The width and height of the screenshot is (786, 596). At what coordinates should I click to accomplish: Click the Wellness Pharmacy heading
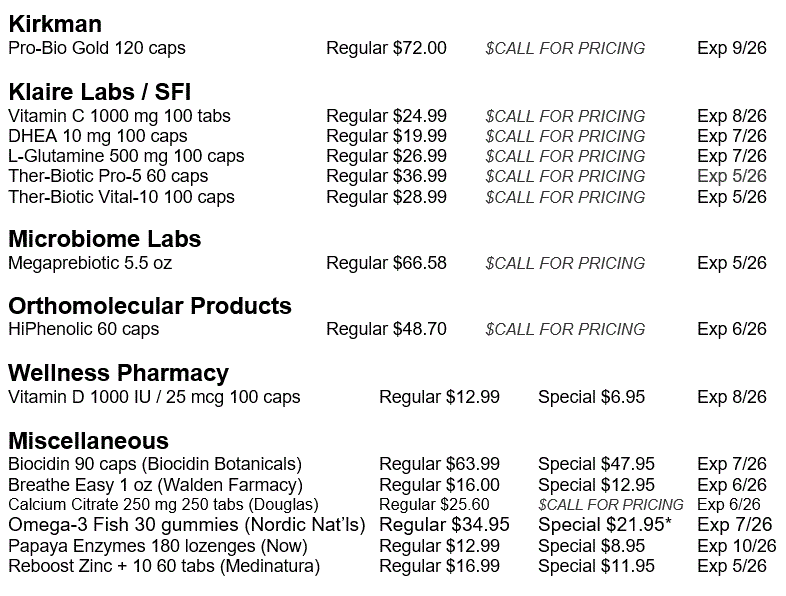point(118,373)
